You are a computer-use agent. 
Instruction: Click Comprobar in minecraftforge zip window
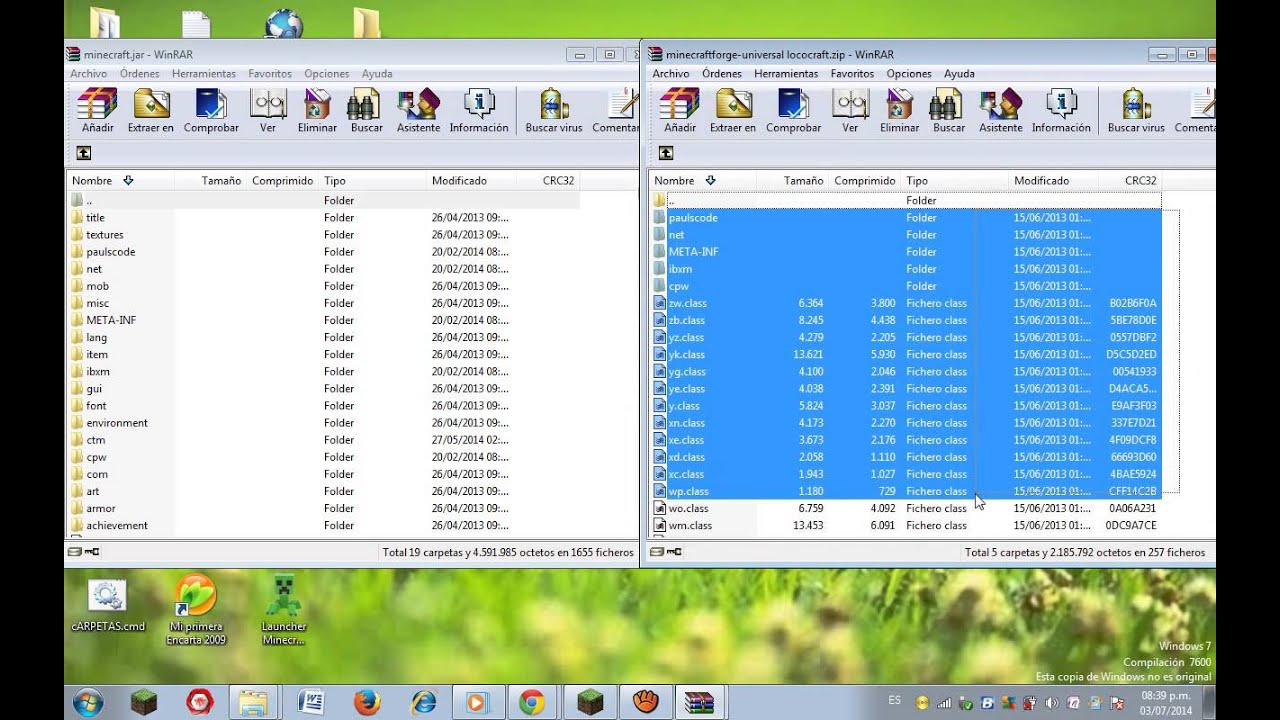coord(793,111)
